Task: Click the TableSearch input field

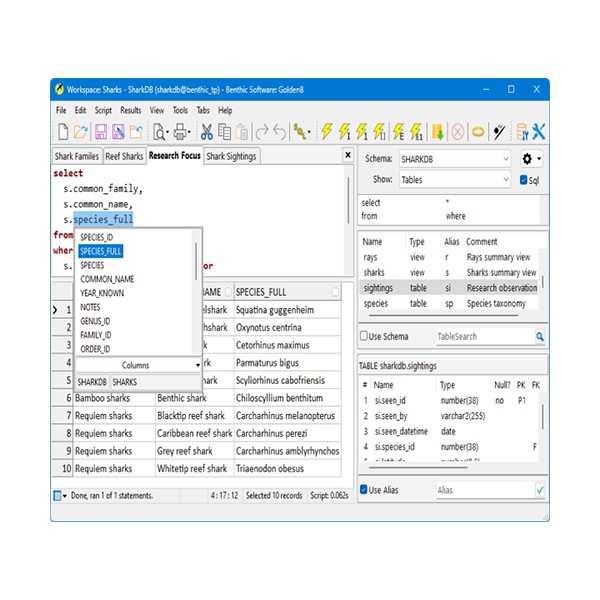Action: (x=484, y=338)
